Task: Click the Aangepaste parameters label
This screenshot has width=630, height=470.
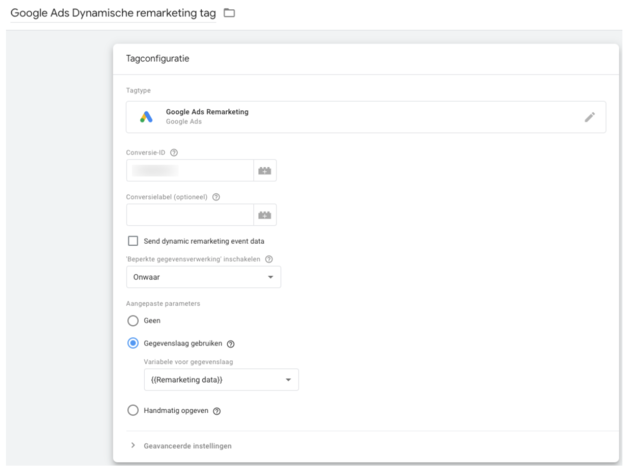Action: coord(163,303)
